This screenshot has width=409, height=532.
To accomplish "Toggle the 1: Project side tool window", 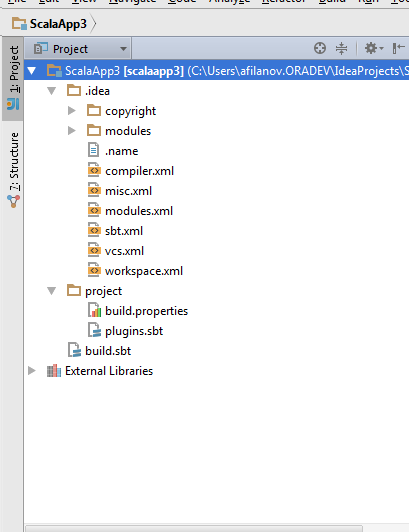I will point(13,78).
